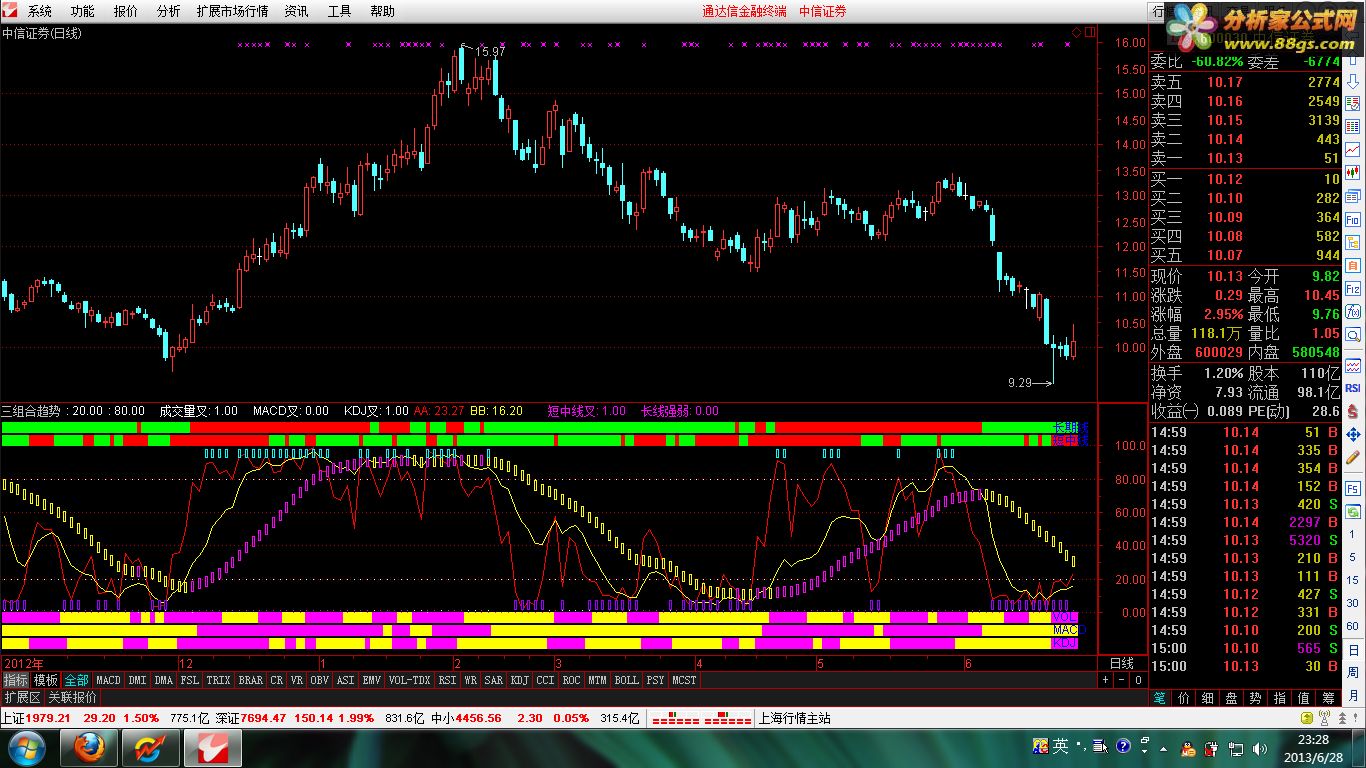This screenshot has width=1366, height=768.
Task: Open the 工具 menu
Action: pos(339,11)
